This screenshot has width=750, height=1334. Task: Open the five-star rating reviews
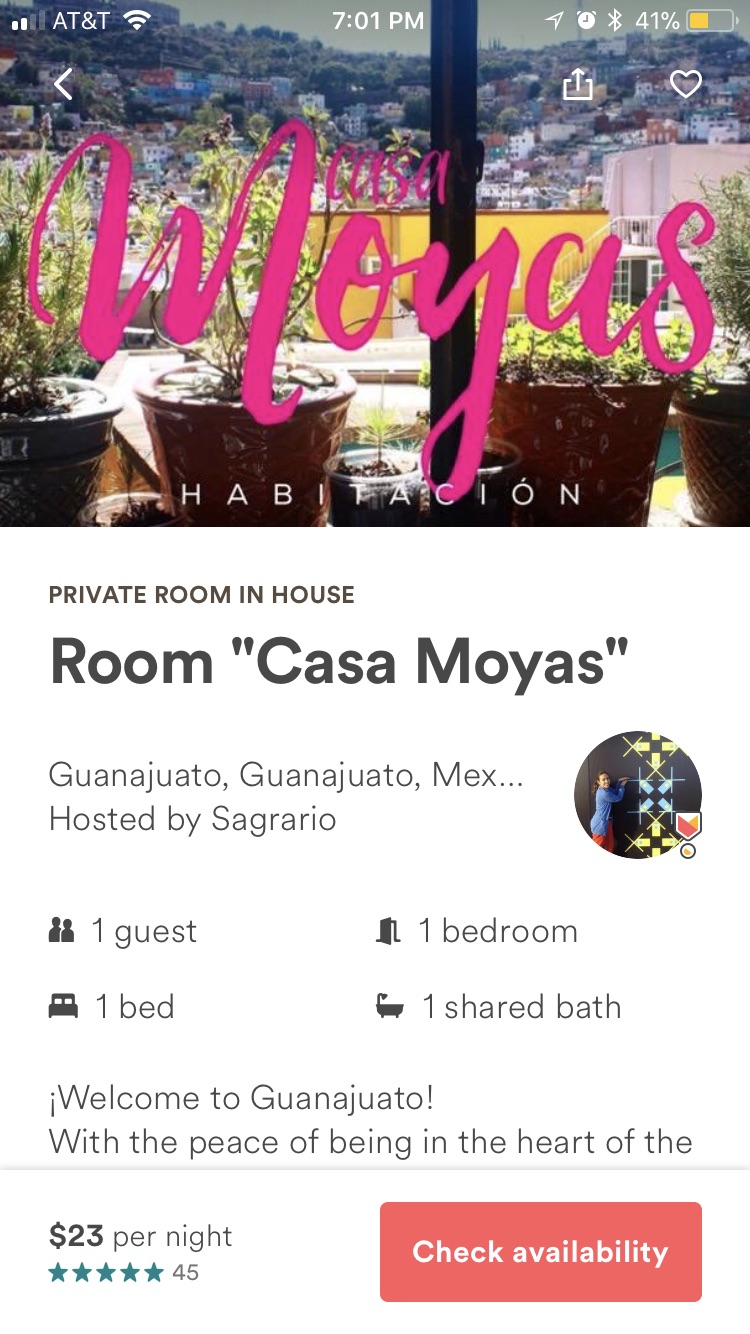point(106,1273)
